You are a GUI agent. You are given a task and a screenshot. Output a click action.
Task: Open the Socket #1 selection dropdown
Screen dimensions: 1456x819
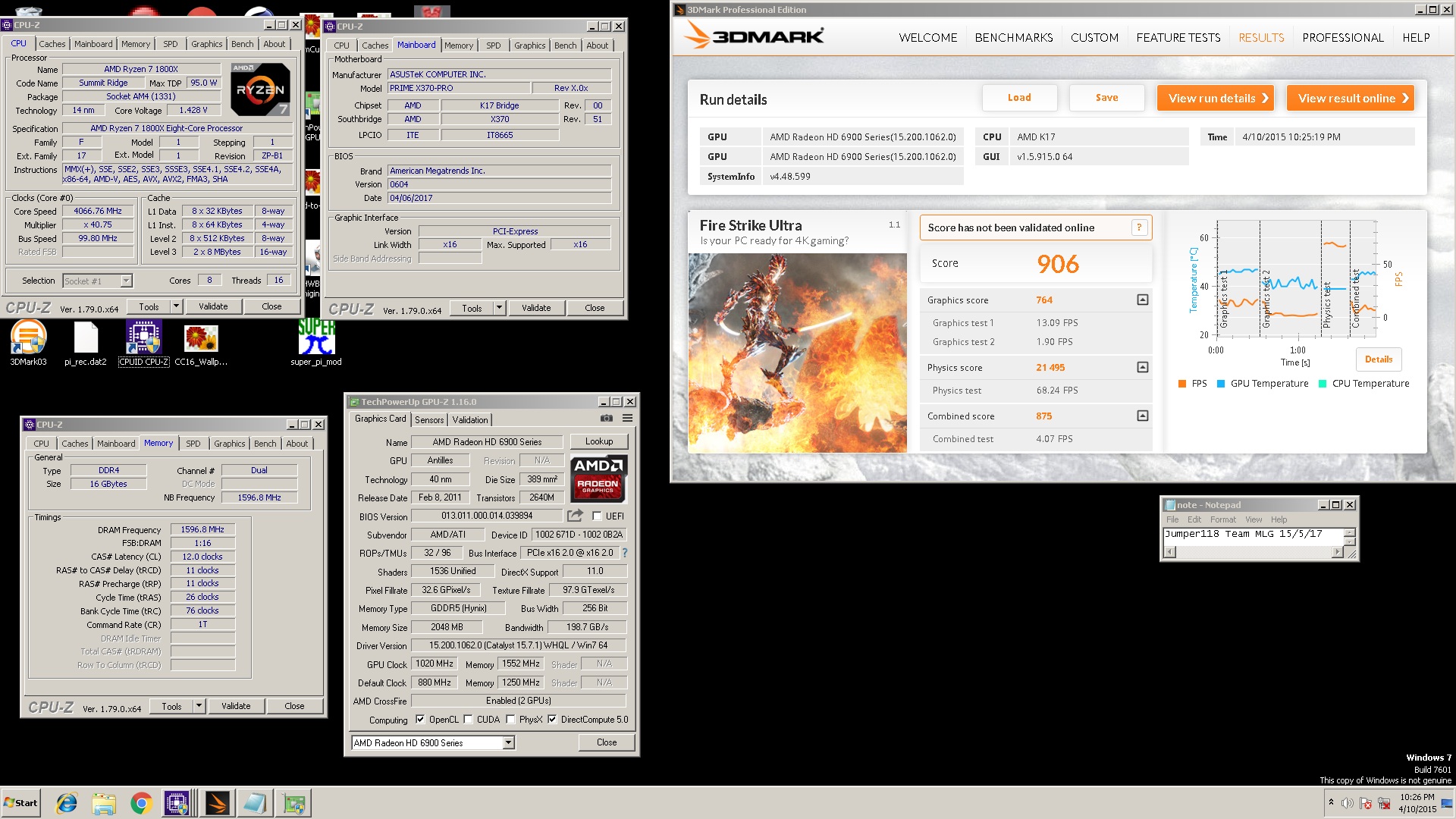[126, 281]
